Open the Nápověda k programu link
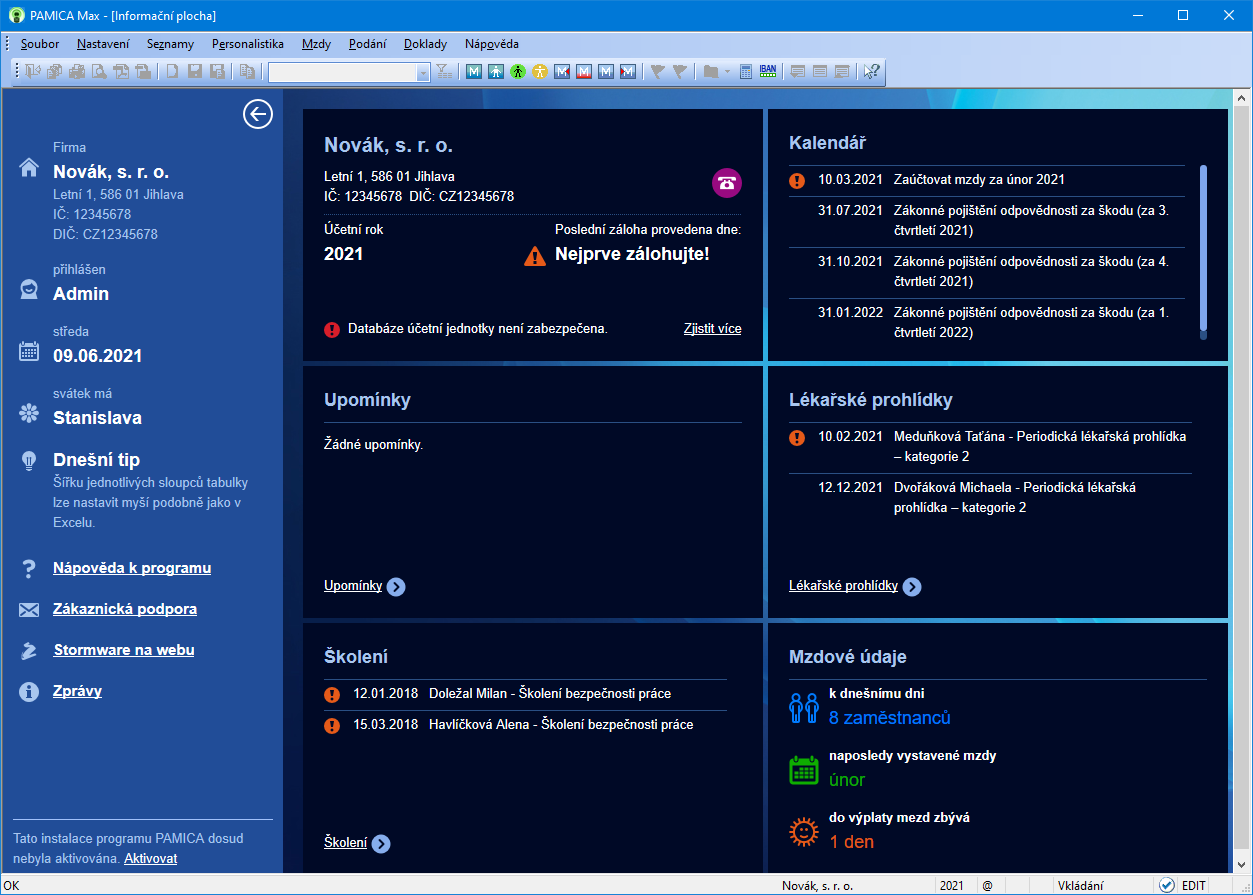The image size is (1253, 895). 132,568
